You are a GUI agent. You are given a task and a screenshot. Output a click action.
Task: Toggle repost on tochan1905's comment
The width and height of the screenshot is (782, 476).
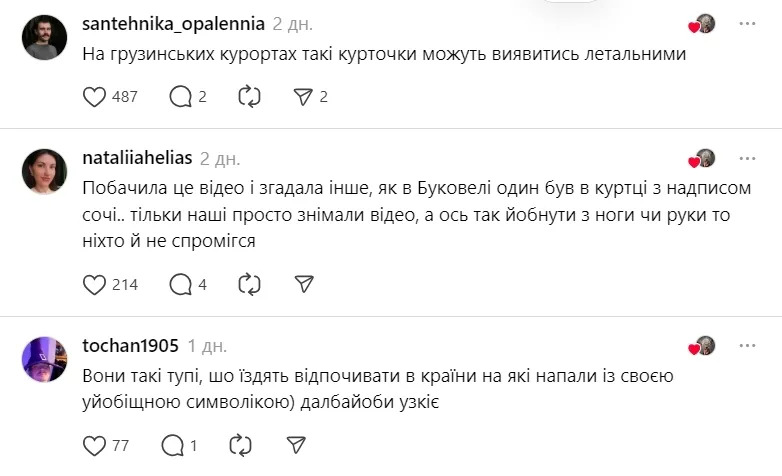pyautogui.click(x=240, y=444)
